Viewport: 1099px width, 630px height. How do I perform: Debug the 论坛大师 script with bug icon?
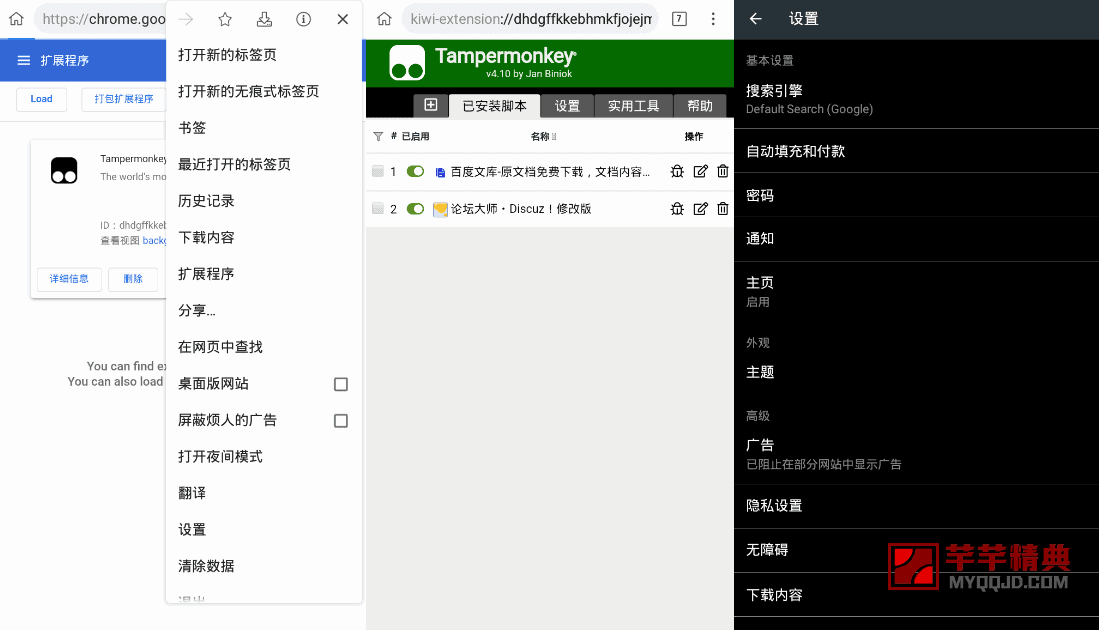coord(677,209)
